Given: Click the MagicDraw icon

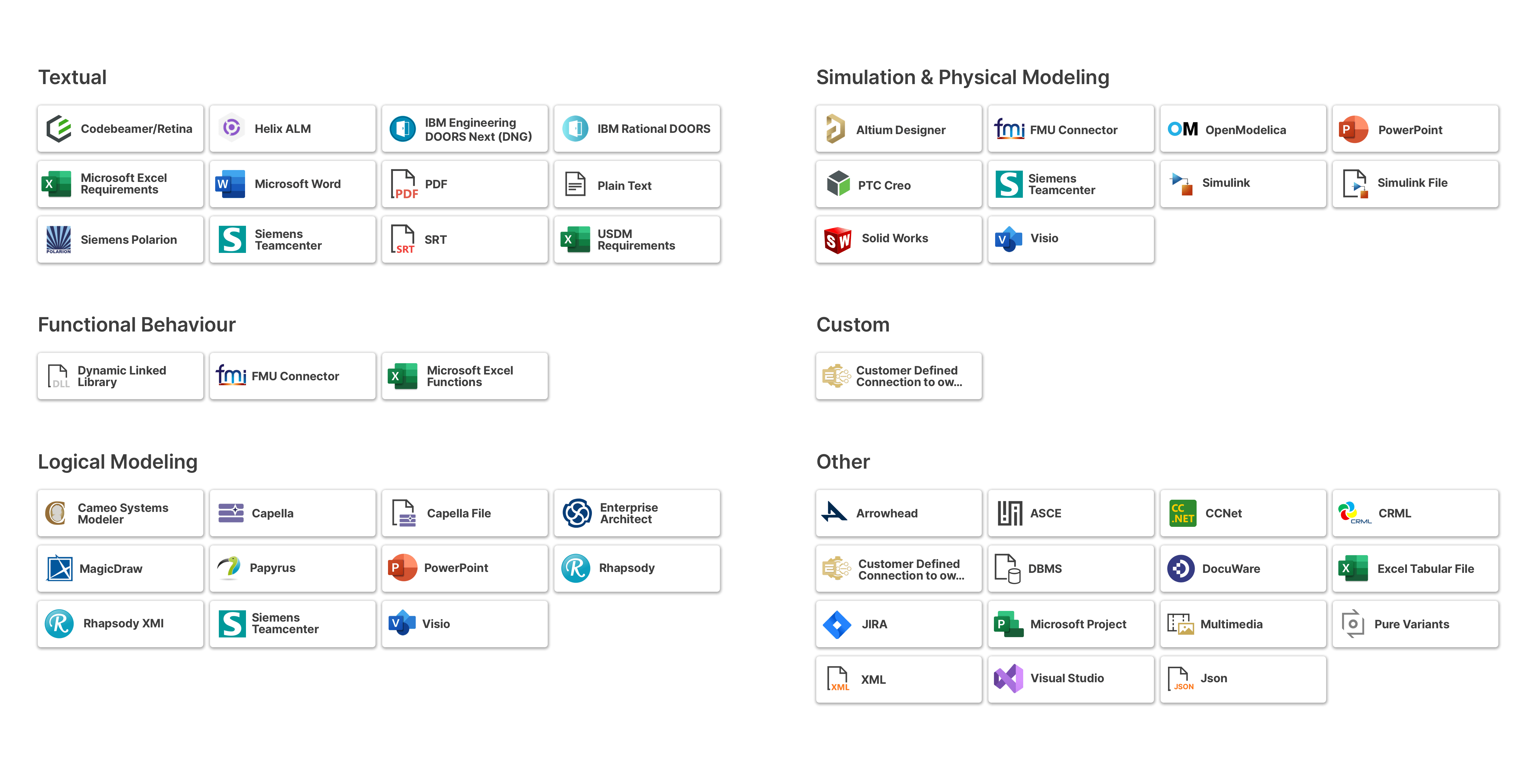Looking at the screenshot, I should pos(59,568).
